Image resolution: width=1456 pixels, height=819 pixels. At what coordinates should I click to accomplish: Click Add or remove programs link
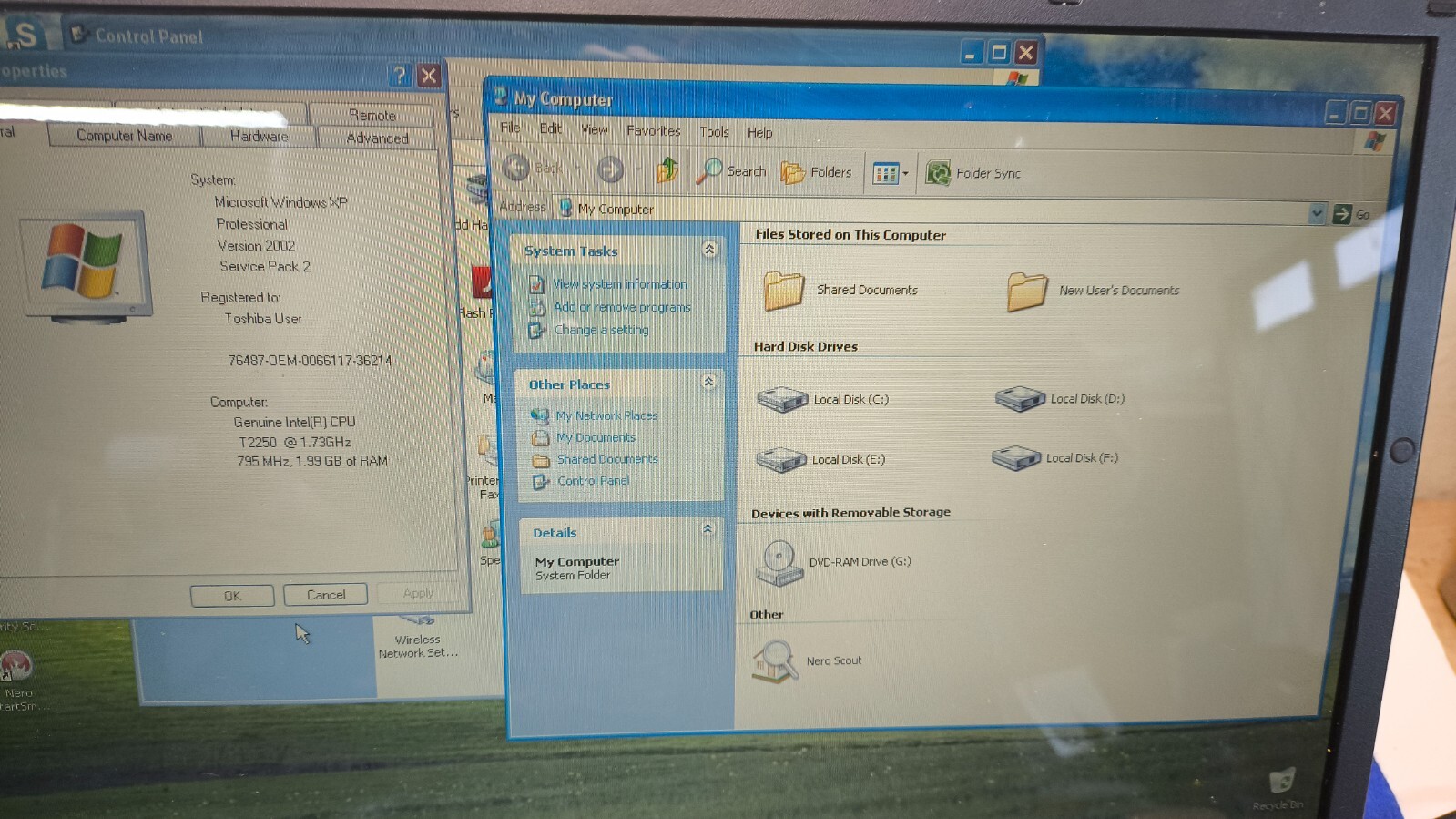tap(622, 307)
